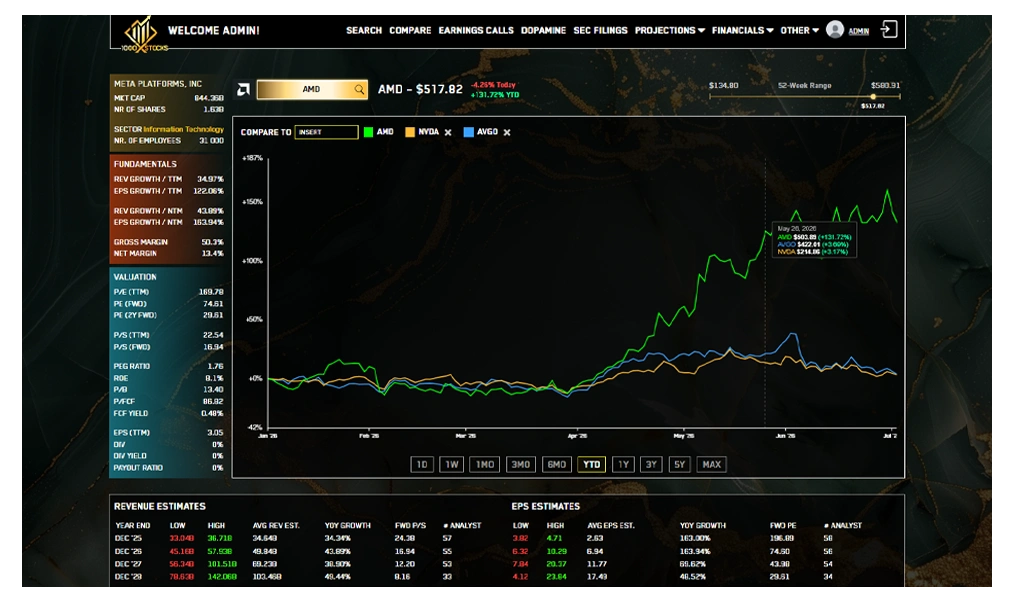Click the ADMIN username link
The image size is (1012, 600).
click(x=858, y=31)
